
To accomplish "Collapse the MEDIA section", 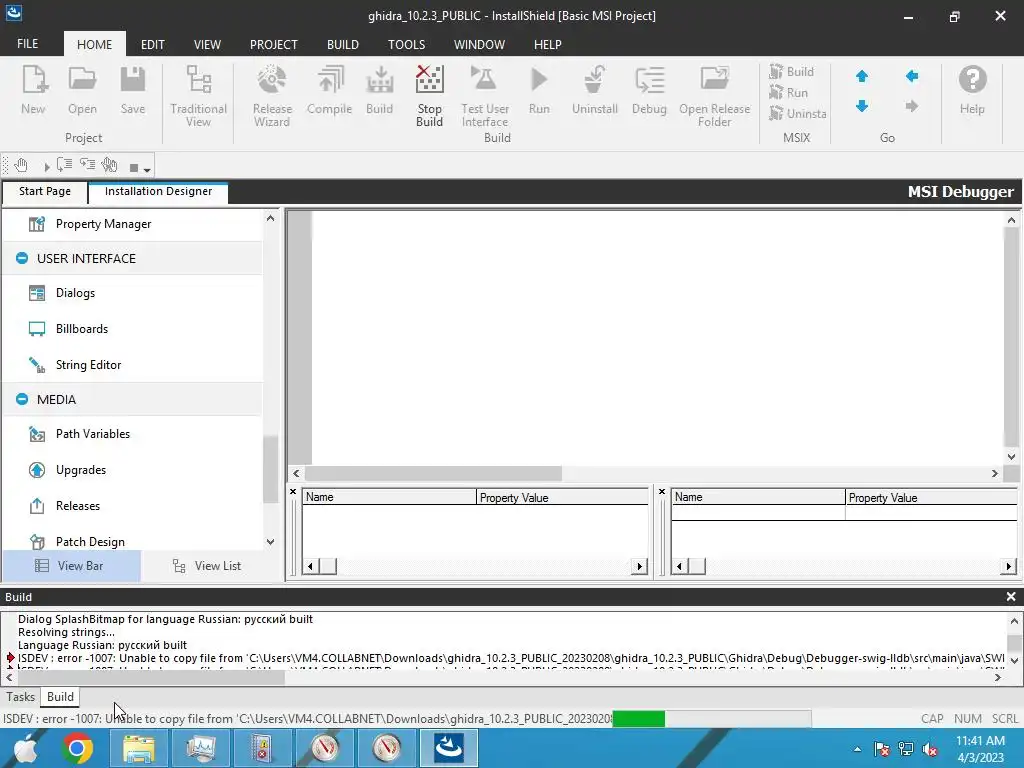I will click(22, 400).
